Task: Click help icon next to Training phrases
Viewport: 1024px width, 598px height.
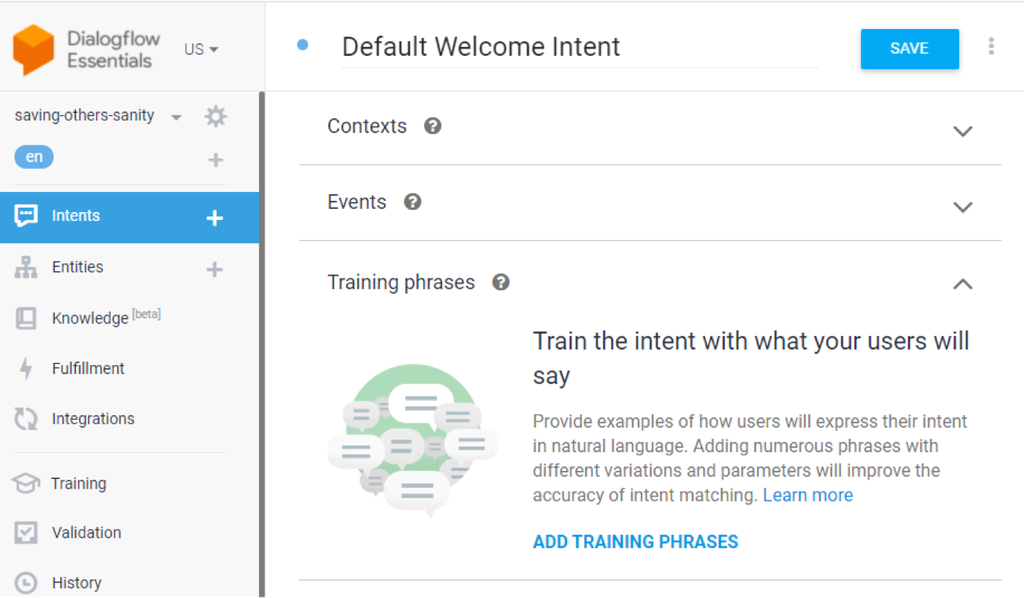Action: (501, 282)
